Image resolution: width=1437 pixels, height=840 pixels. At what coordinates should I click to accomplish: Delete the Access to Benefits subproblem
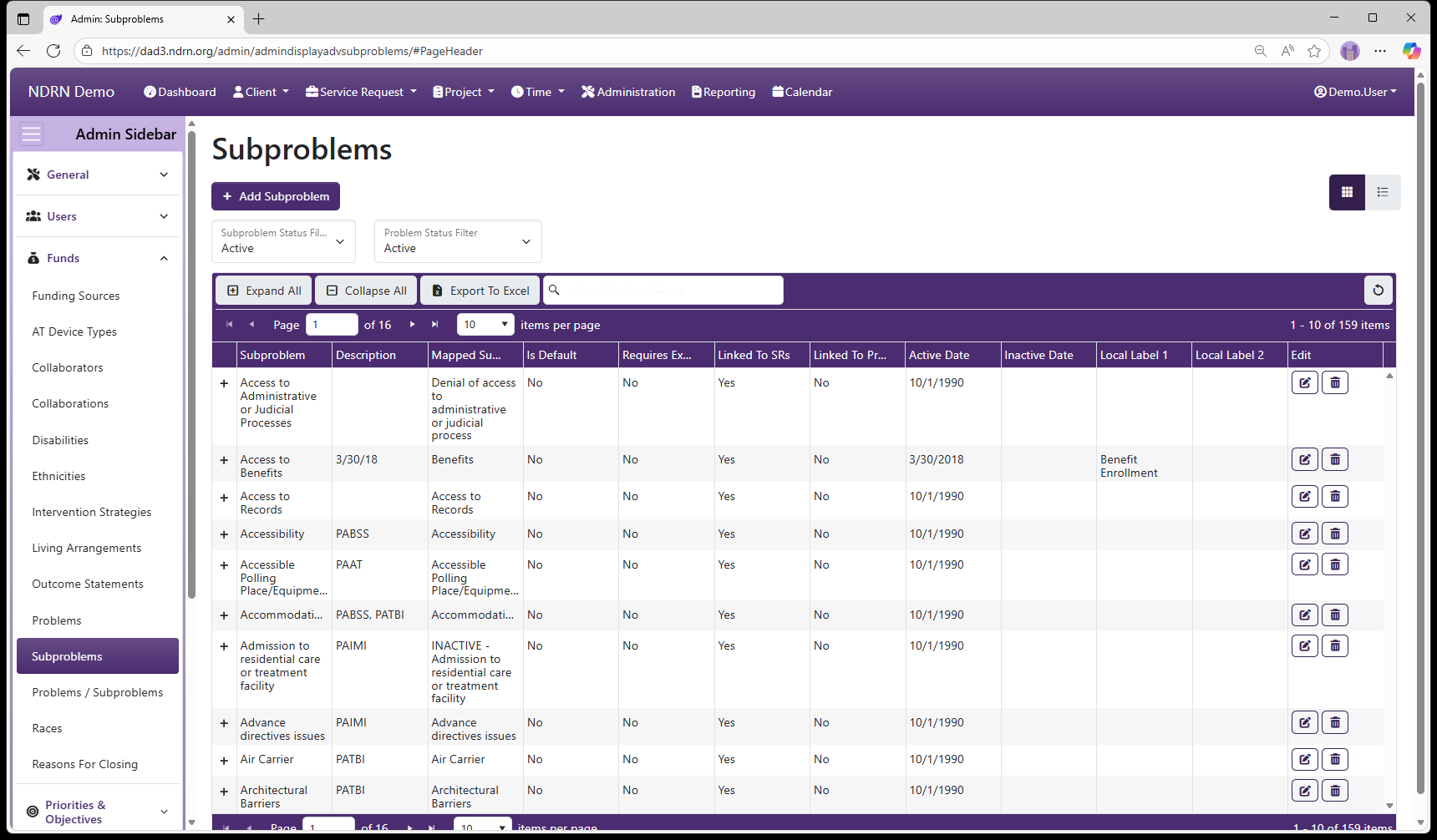[1334, 459]
